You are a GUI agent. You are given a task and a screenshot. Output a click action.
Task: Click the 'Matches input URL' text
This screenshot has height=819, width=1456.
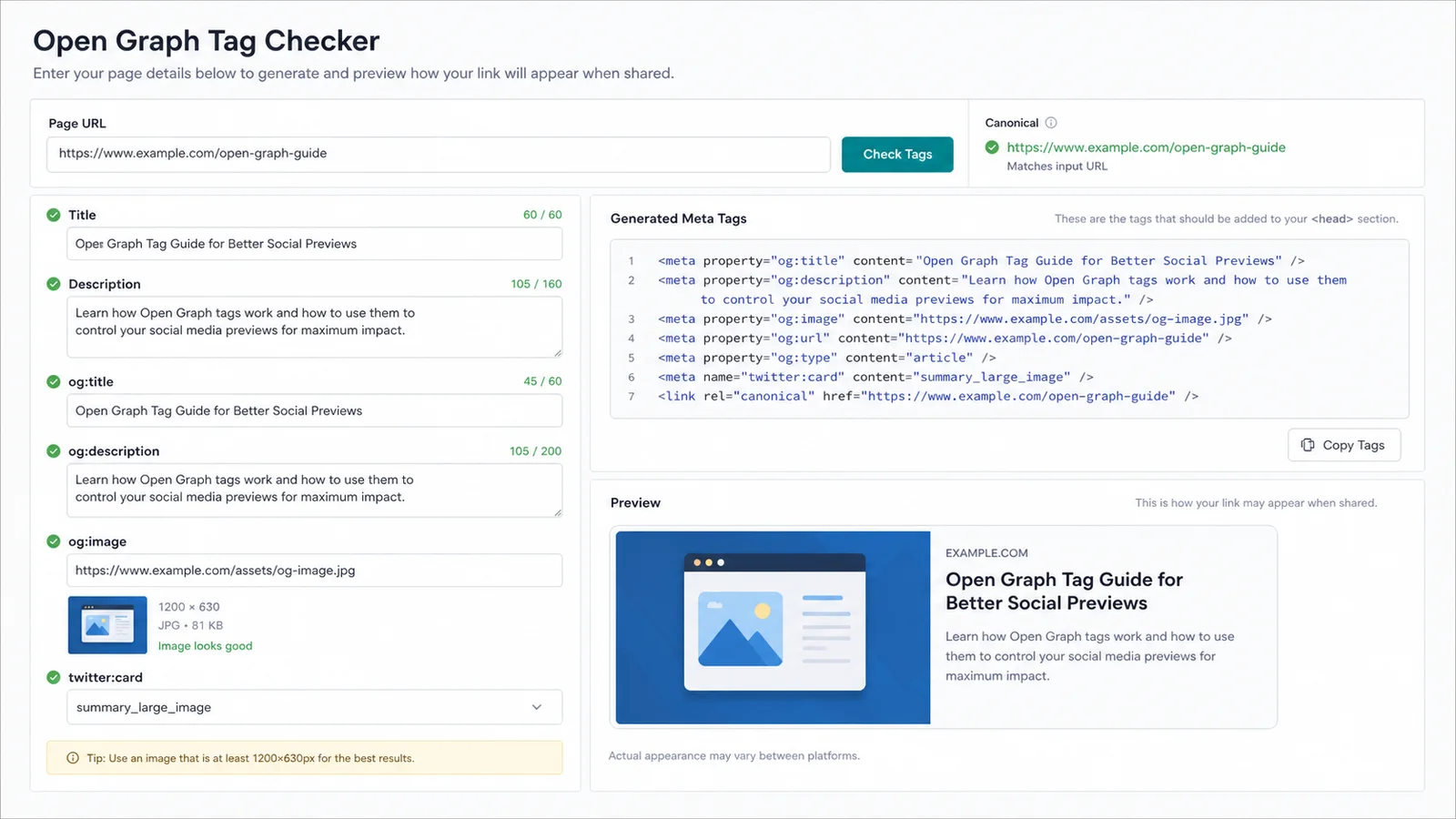pyautogui.click(x=1057, y=167)
